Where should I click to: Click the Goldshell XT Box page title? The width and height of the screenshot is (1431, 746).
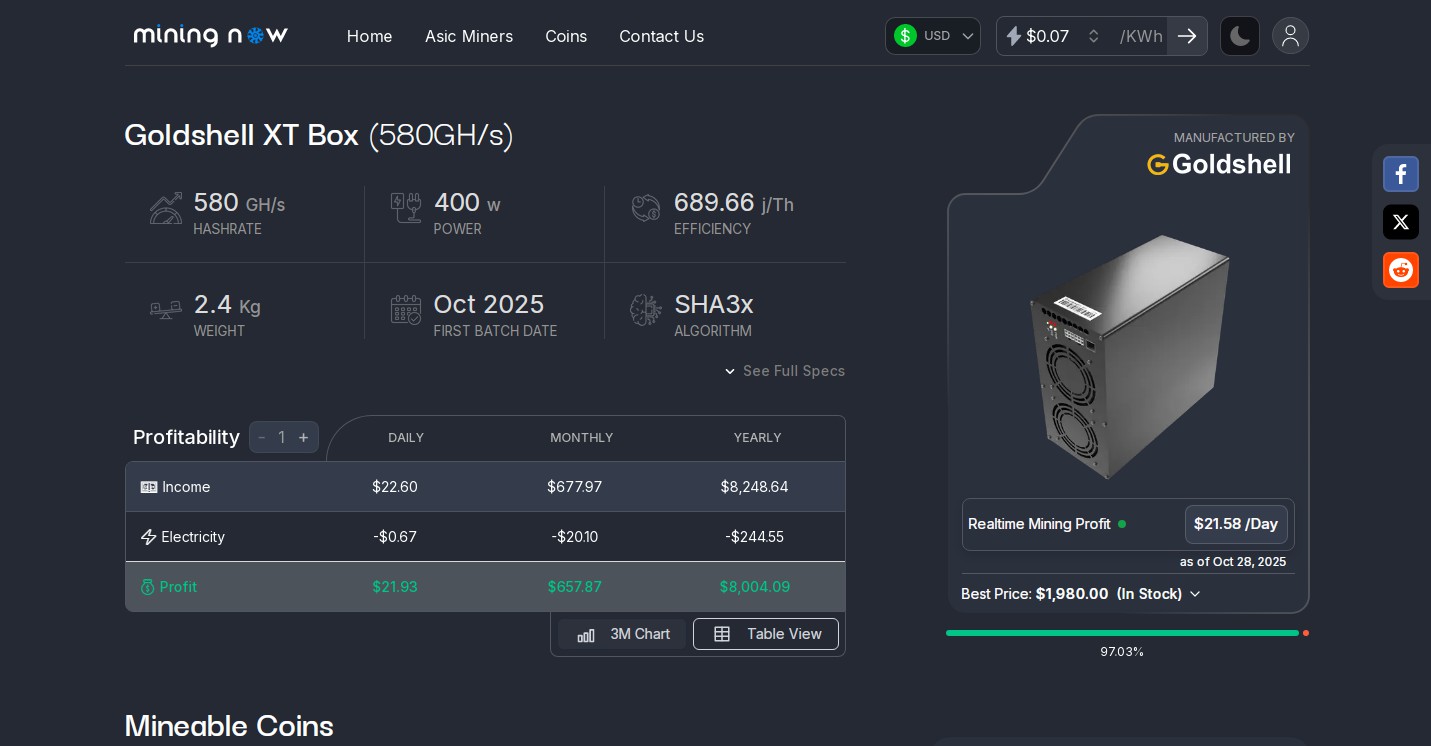pos(319,135)
